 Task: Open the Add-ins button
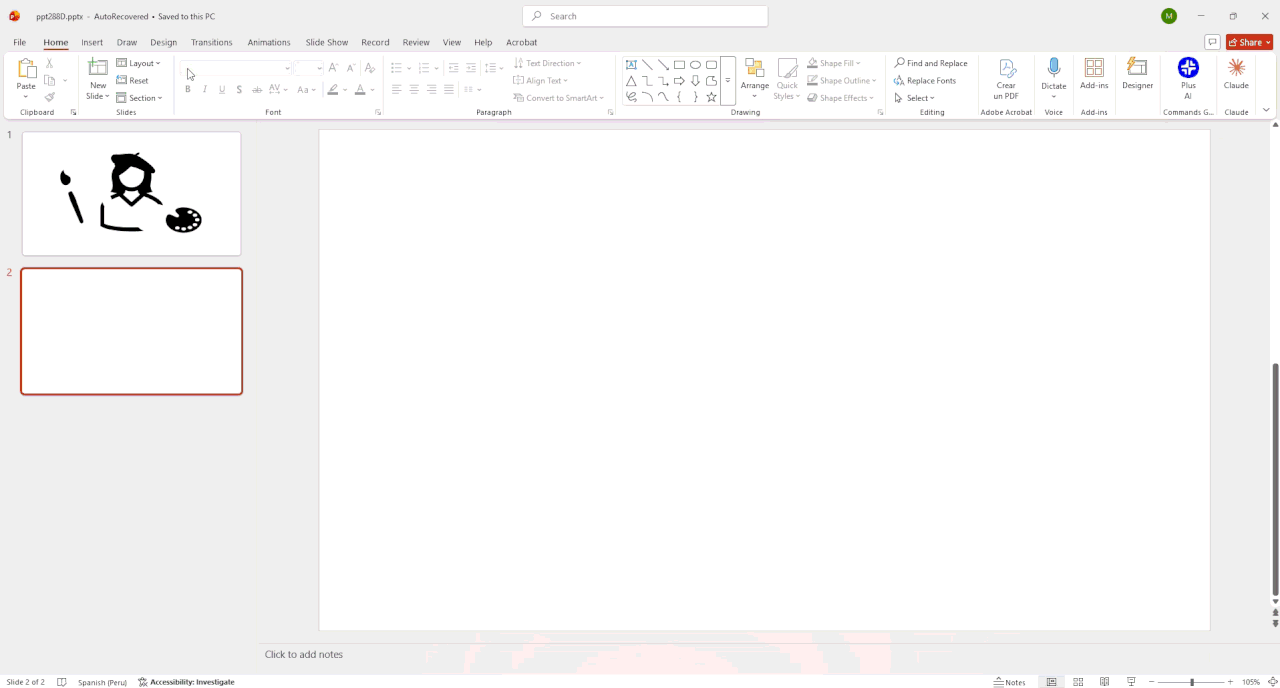pyautogui.click(x=1094, y=74)
